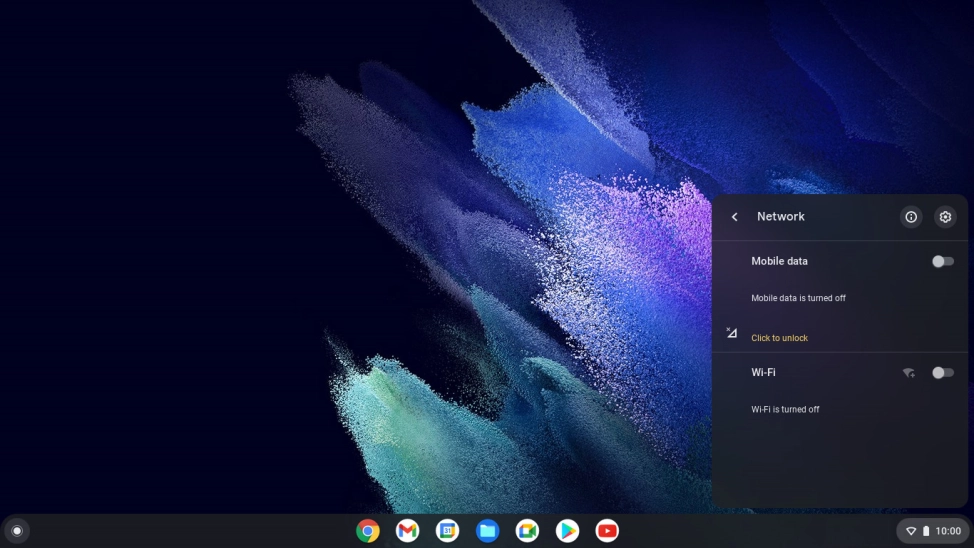Click the locked SIM signal icon
974x548 pixels.
(732, 333)
